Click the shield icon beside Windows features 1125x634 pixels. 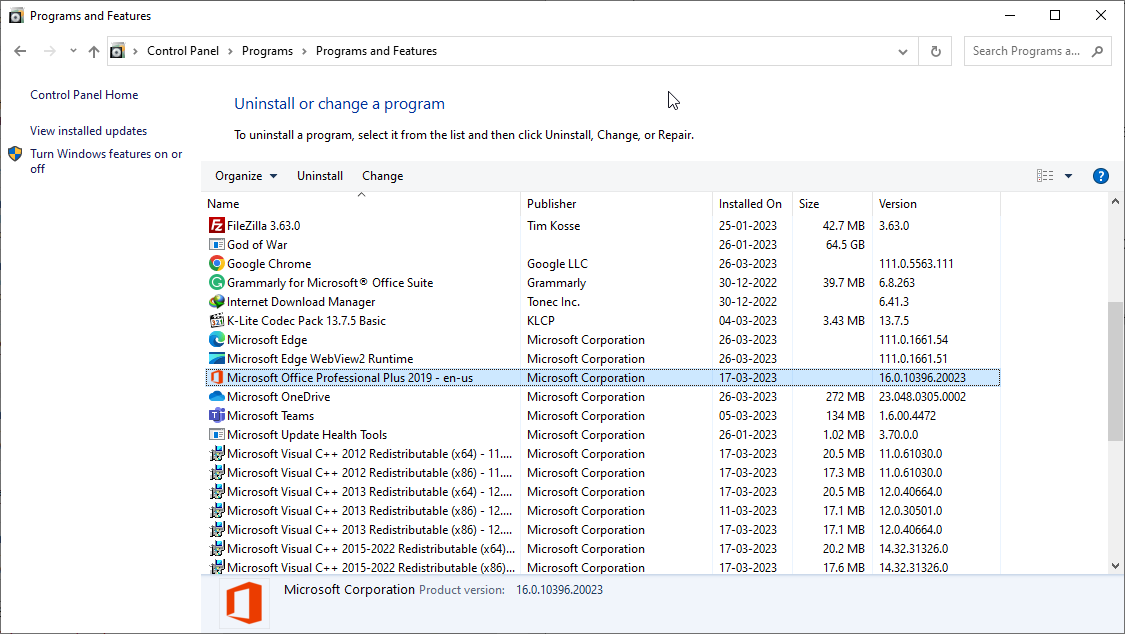click(x=15, y=153)
